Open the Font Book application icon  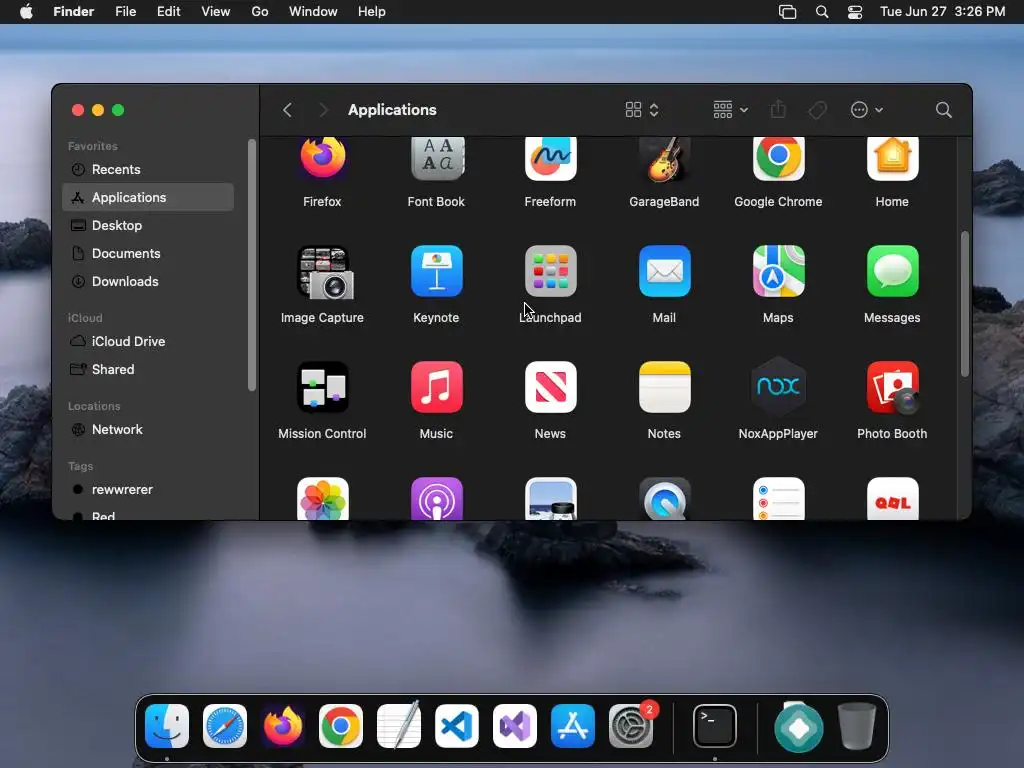(x=437, y=158)
